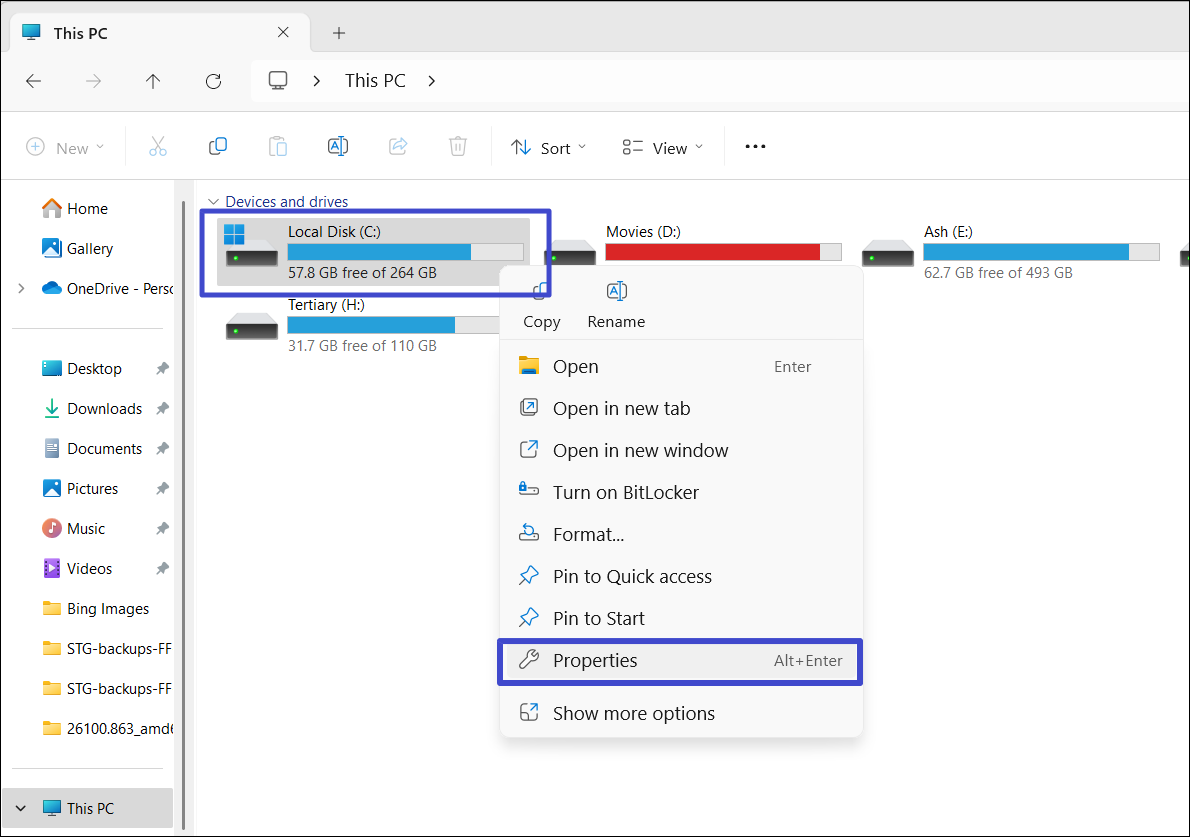Collapse the Devices and drives group
The height and width of the screenshot is (837, 1190).
[x=212, y=202]
